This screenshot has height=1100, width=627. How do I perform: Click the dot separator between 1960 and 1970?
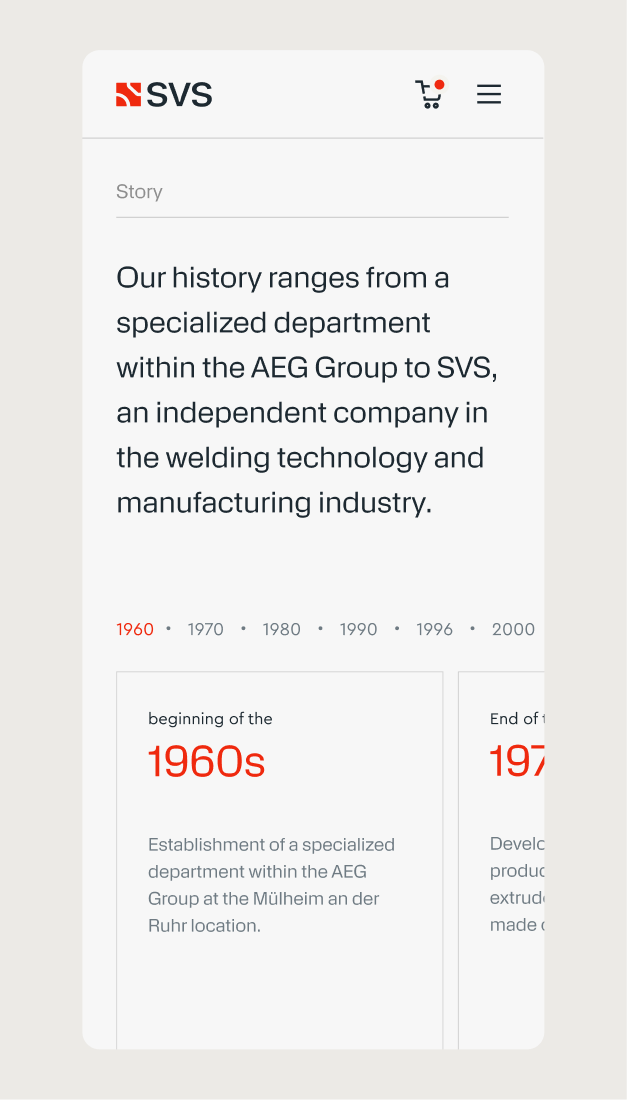coord(169,629)
